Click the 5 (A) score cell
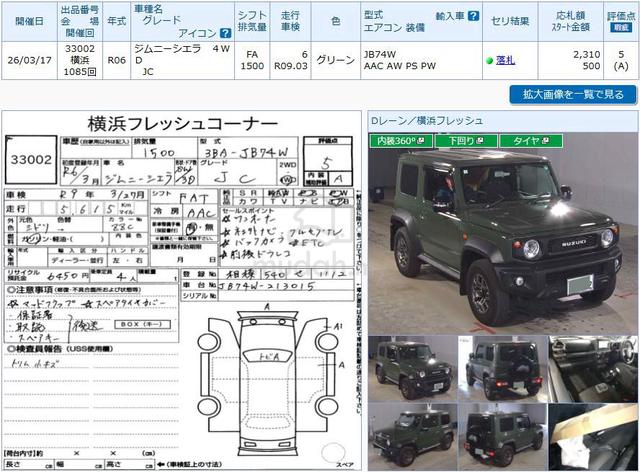 point(621,60)
